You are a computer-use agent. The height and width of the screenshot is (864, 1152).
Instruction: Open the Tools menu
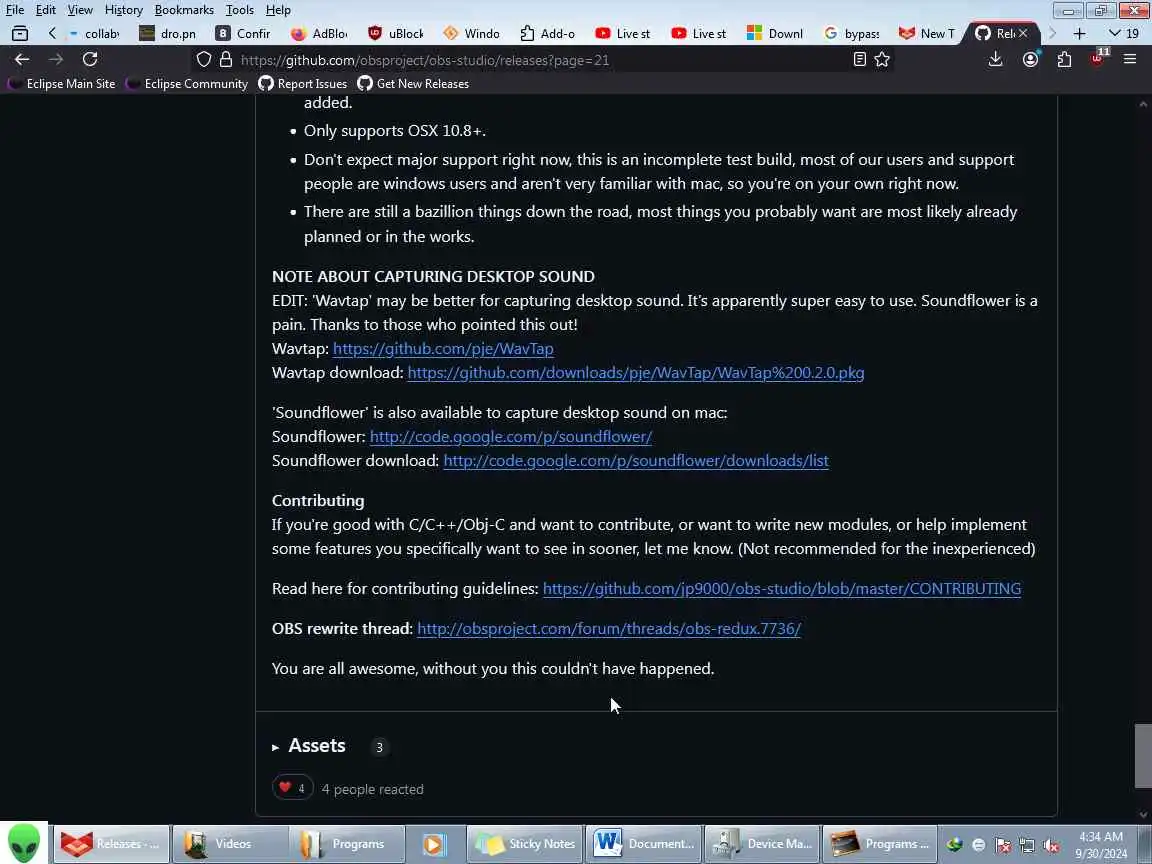click(240, 10)
